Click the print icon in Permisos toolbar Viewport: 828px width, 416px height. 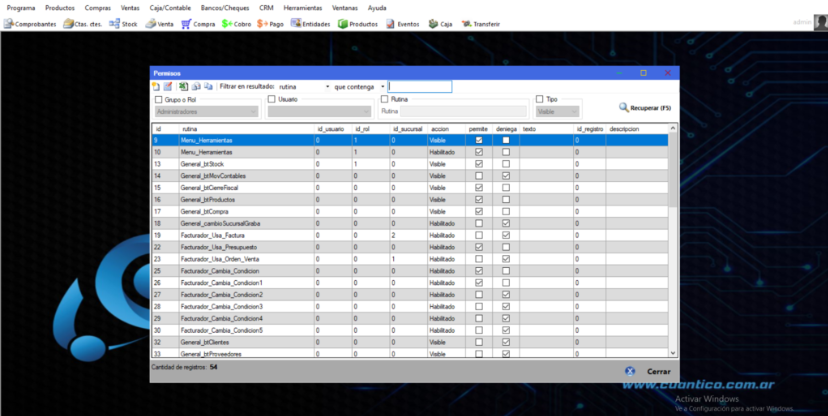[x=196, y=87]
